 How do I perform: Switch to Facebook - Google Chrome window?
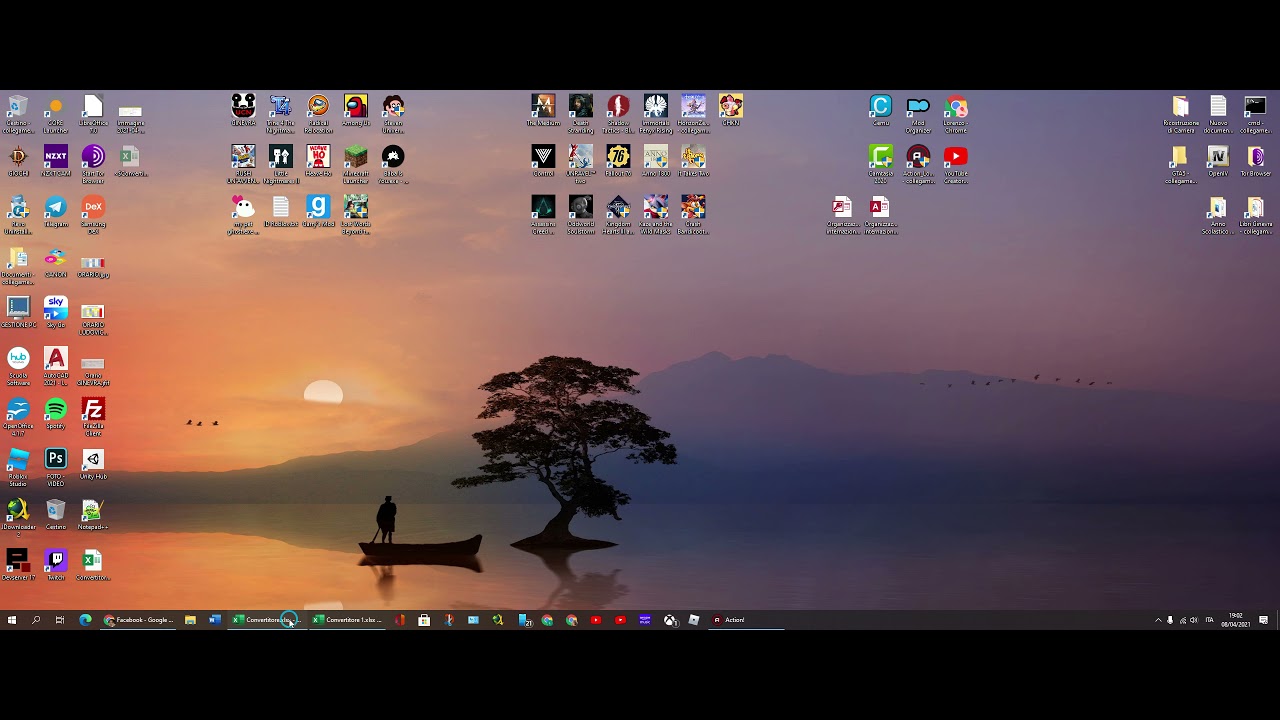coord(139,620)
